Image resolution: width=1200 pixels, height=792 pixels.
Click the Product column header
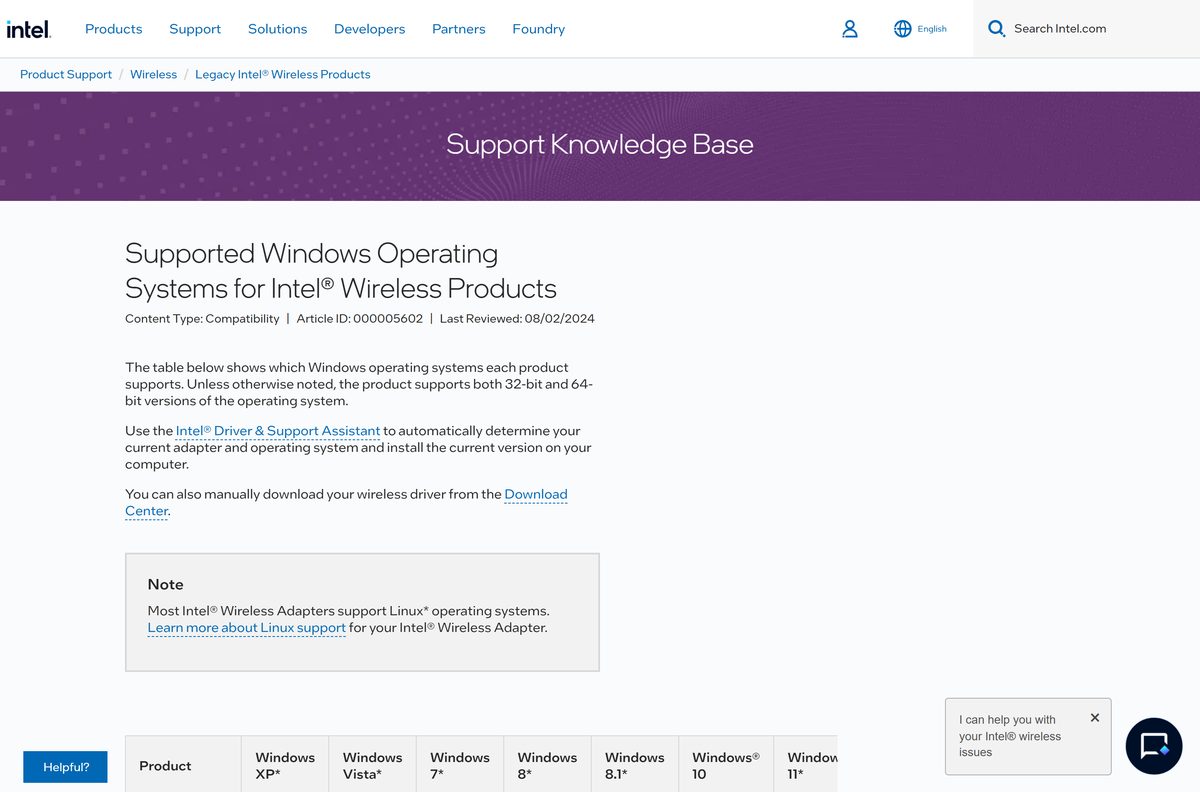[183, 765]
